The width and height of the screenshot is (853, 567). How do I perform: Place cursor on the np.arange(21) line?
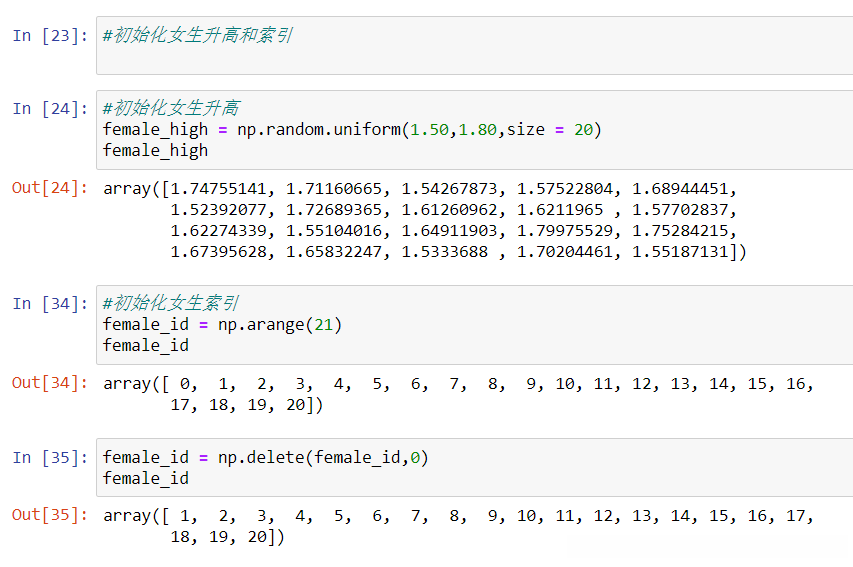coord(222,324)
